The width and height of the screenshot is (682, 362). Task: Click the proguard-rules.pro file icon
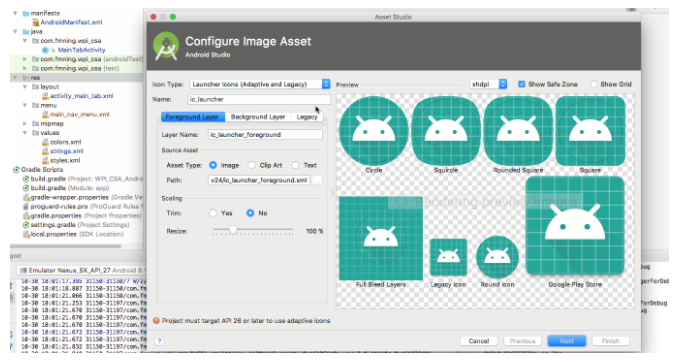pos(26,206)
